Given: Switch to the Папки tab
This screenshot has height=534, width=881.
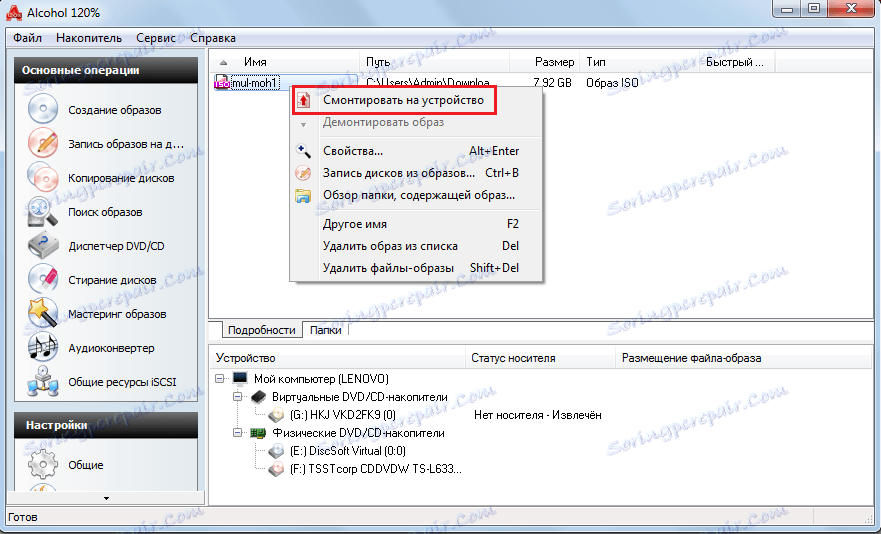Looking at the screenshot, I should (325, 330).
